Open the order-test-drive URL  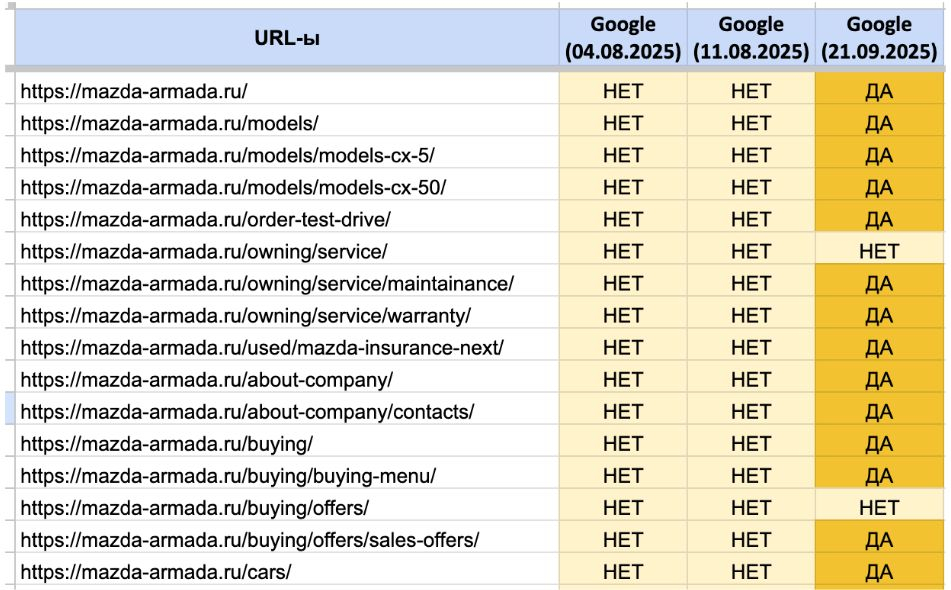click(205, 219)
